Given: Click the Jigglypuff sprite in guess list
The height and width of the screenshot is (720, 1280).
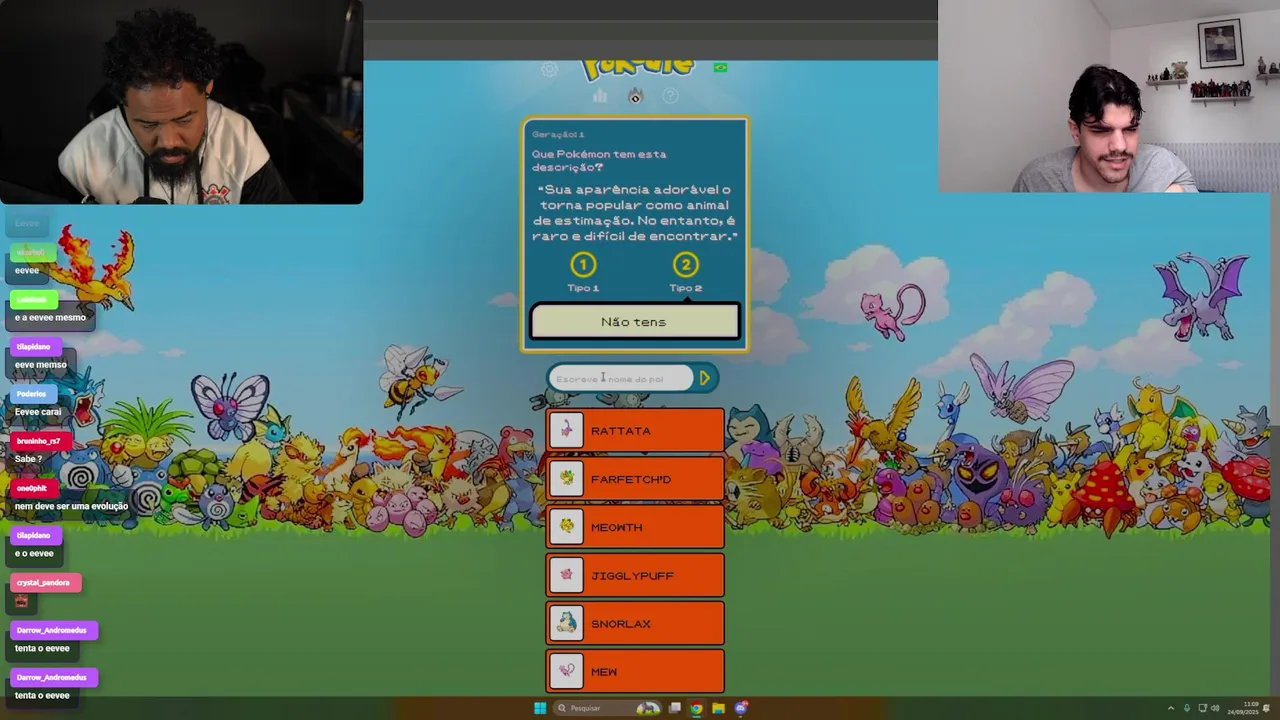Looking at the screenshot, I should [567, 575].
